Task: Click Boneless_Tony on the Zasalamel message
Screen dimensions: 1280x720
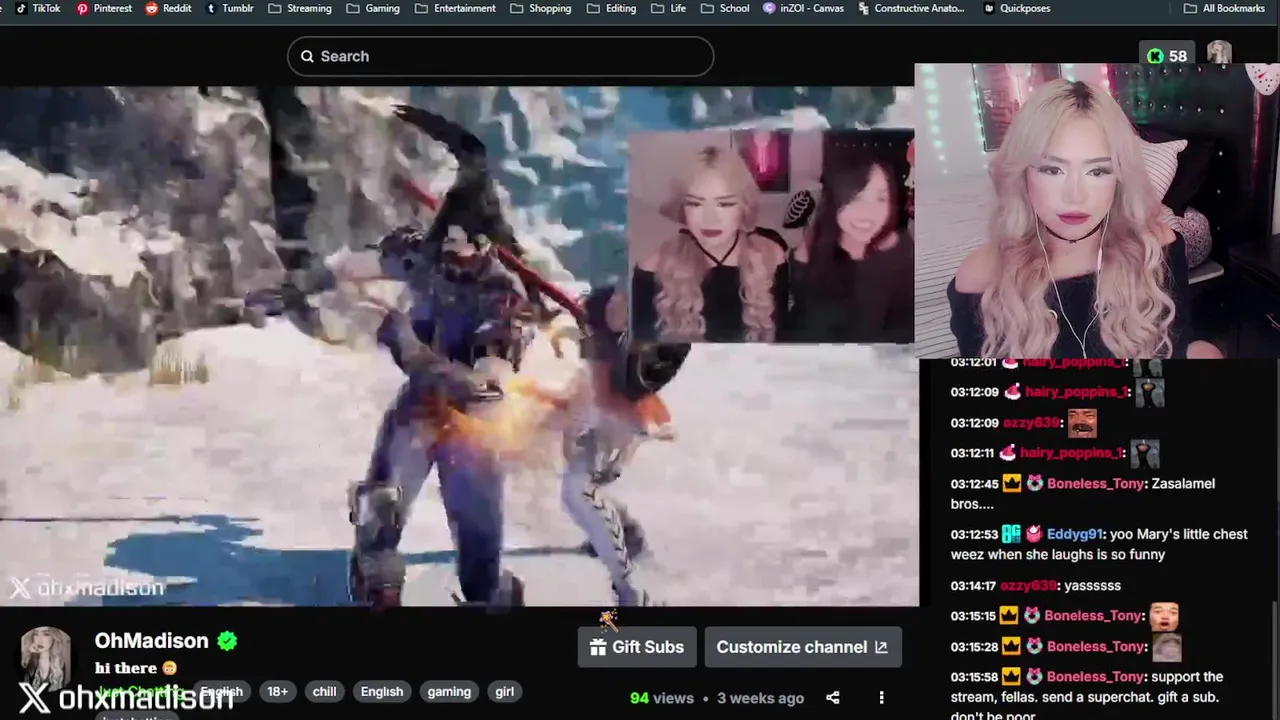Action: tap(1095, 483)
